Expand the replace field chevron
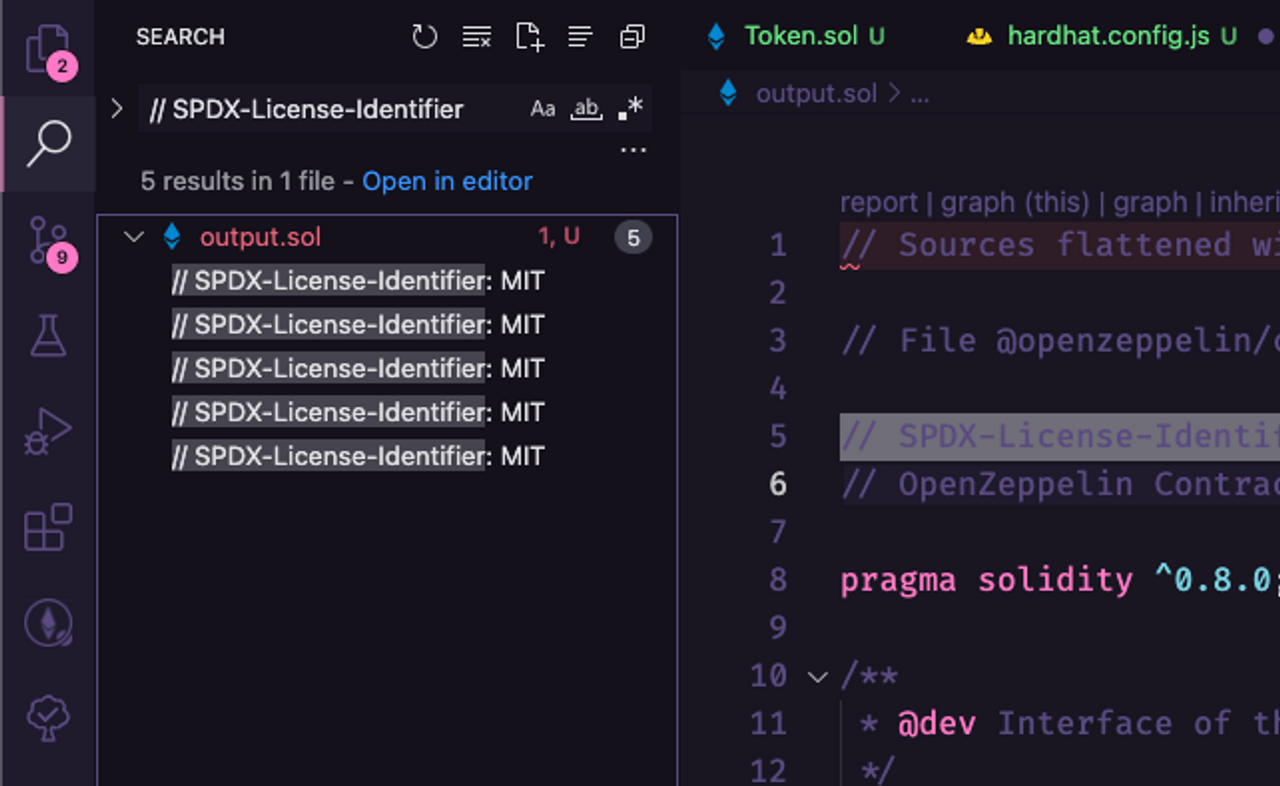This screenshot has height=786, width=1280. [x=117, y=108]
